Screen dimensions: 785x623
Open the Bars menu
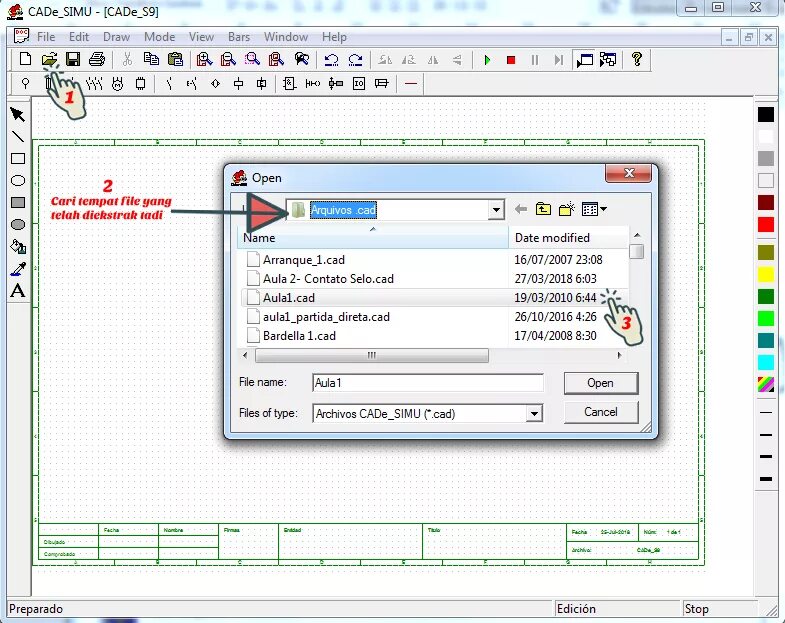click(239, 37)
